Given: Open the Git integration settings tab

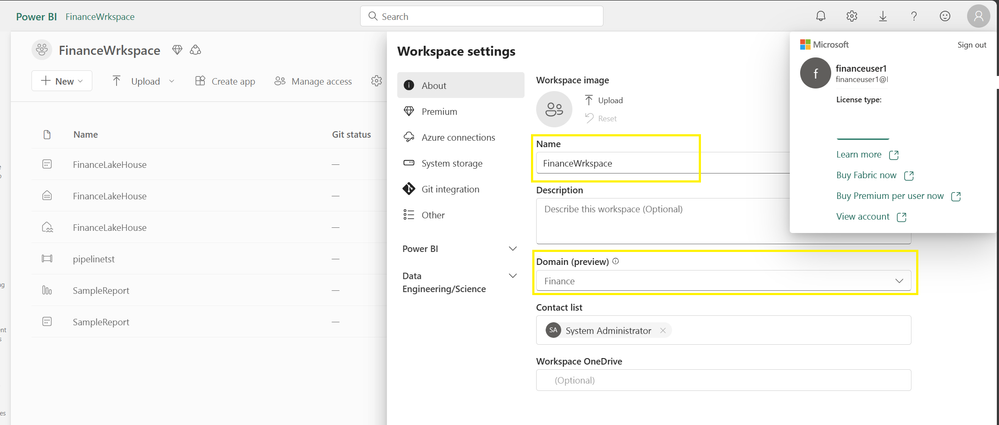Looking at the screenshot, I should click(450, 189).
